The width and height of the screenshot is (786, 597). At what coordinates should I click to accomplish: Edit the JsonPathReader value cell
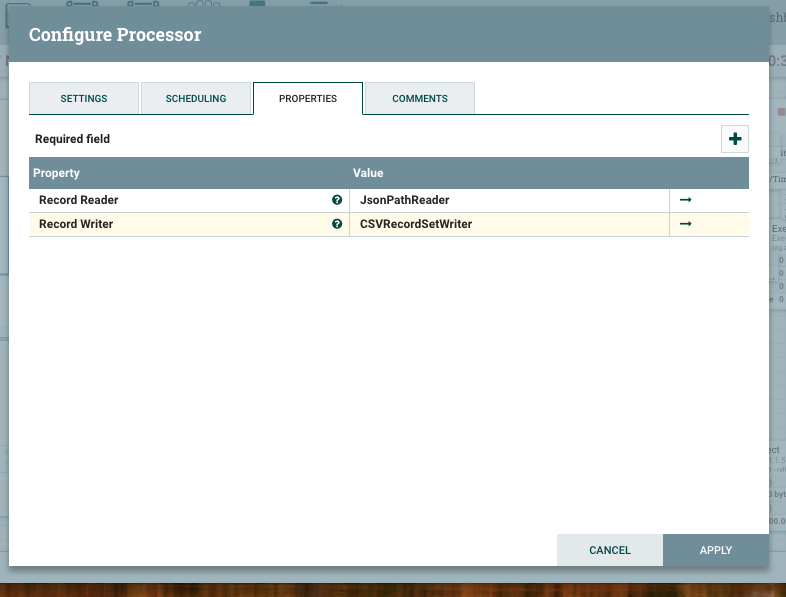point(509,200)
